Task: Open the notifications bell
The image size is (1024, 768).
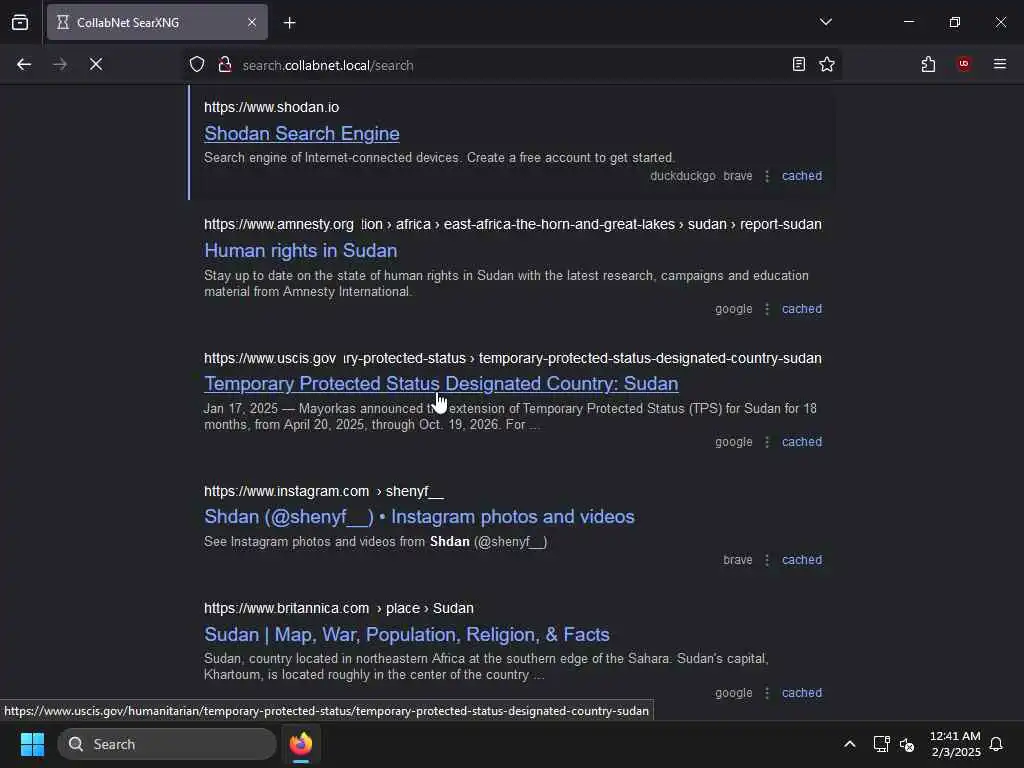Action: pyautogui.click(x=996, y=744)
